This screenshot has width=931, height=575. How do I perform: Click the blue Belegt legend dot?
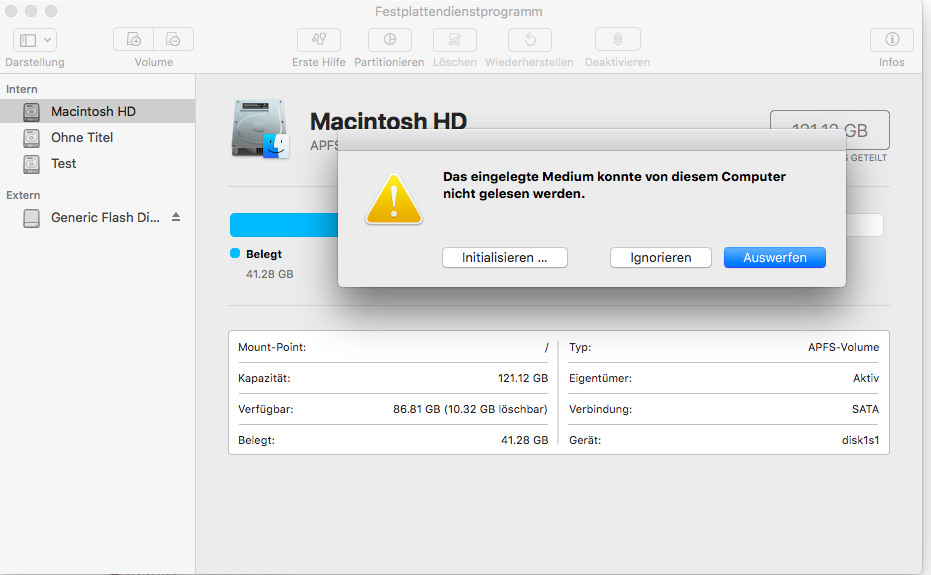pos(235,253)
